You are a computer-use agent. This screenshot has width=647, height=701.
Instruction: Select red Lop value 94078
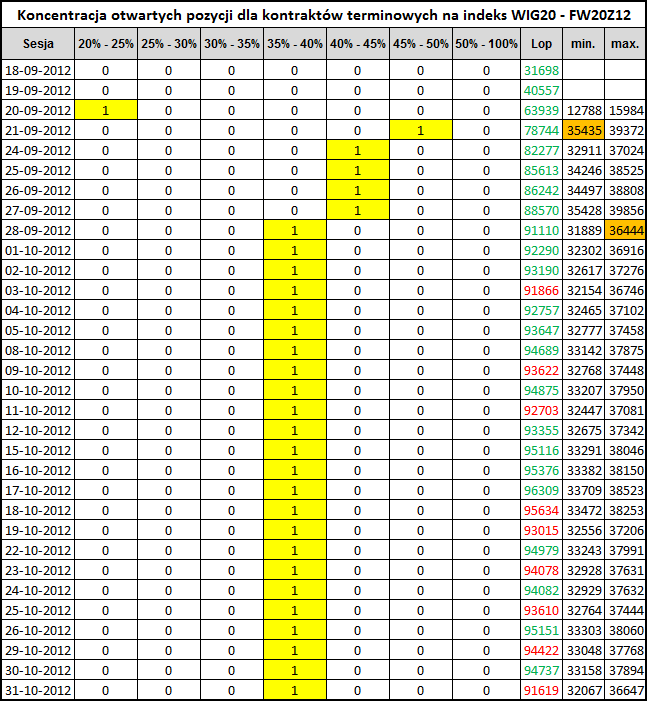(541, 570)
